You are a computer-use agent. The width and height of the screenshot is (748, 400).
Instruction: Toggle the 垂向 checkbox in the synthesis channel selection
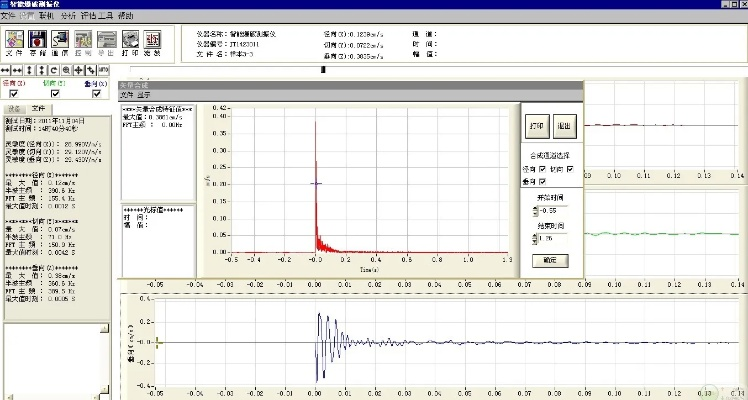[542, 182]
